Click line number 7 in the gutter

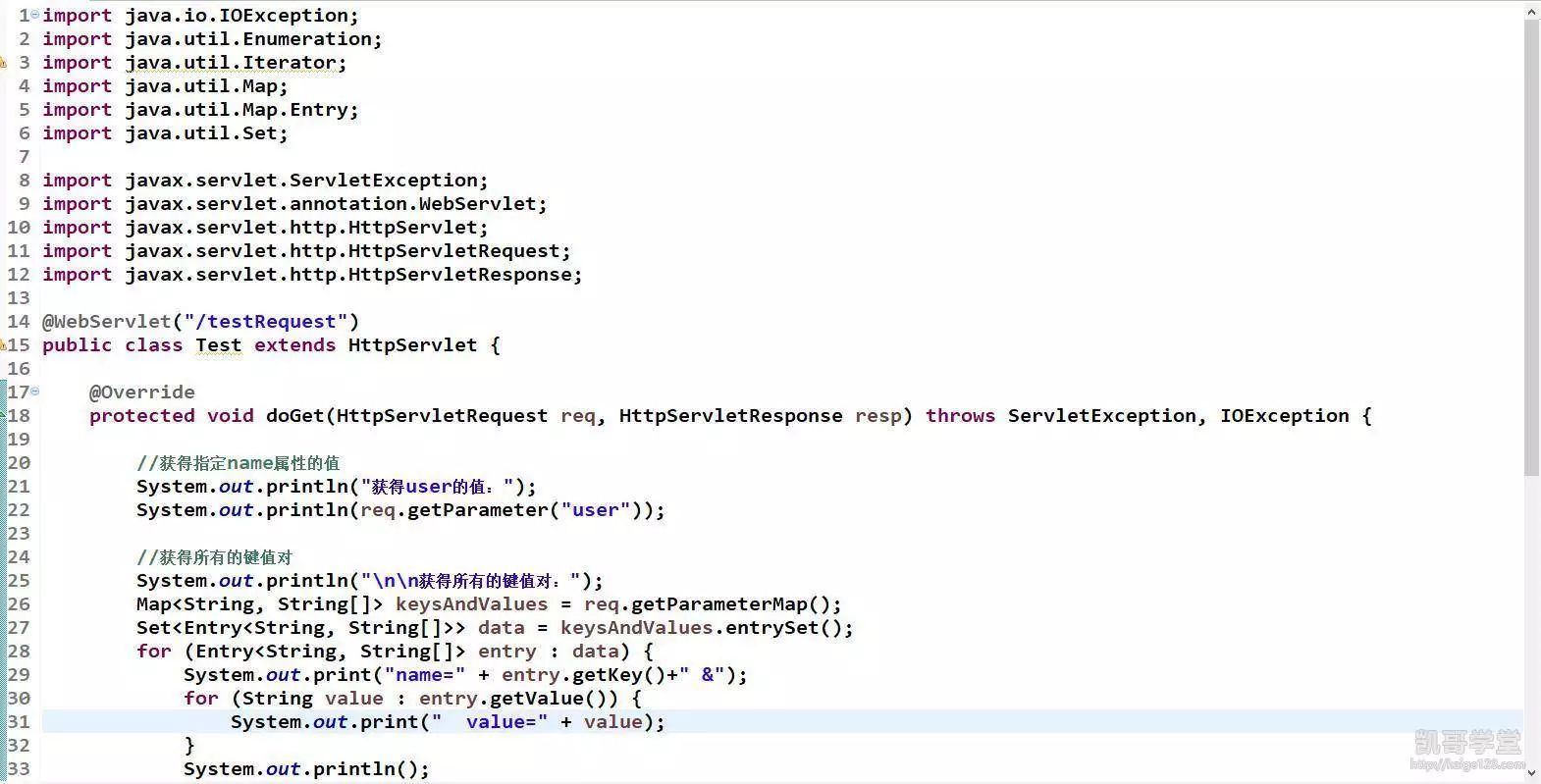pos(25,157)
